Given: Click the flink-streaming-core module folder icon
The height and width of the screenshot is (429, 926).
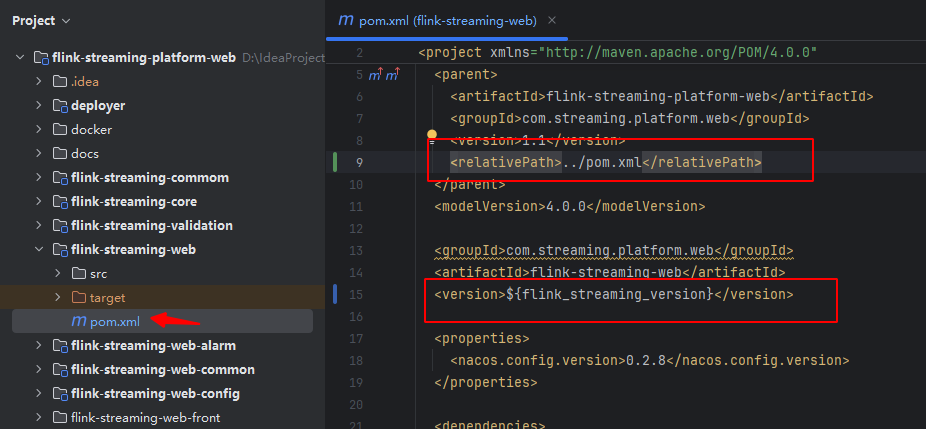Looking at the screenshot, I should pyautogui.click(x=60, y=202).
